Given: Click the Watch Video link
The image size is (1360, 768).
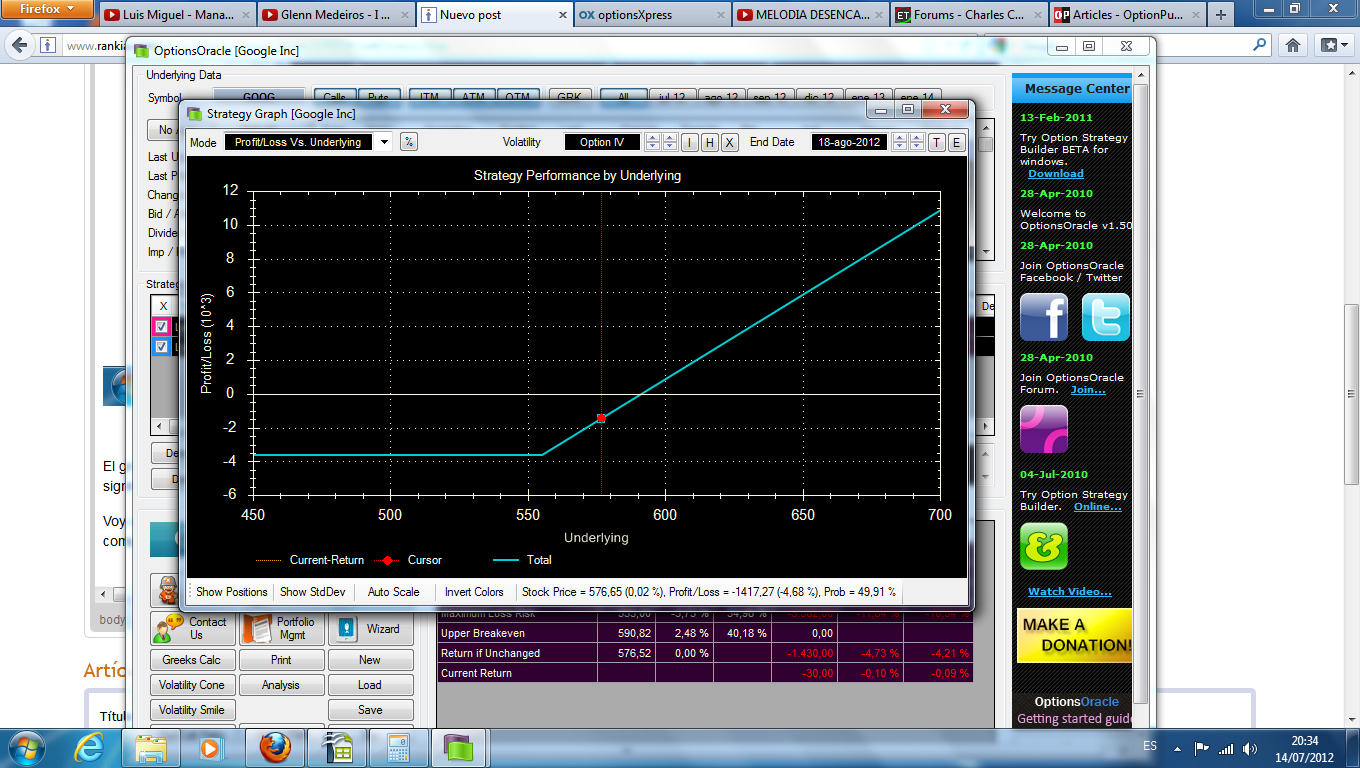Looking at the screenshot, I should (x=1070, y=592).
